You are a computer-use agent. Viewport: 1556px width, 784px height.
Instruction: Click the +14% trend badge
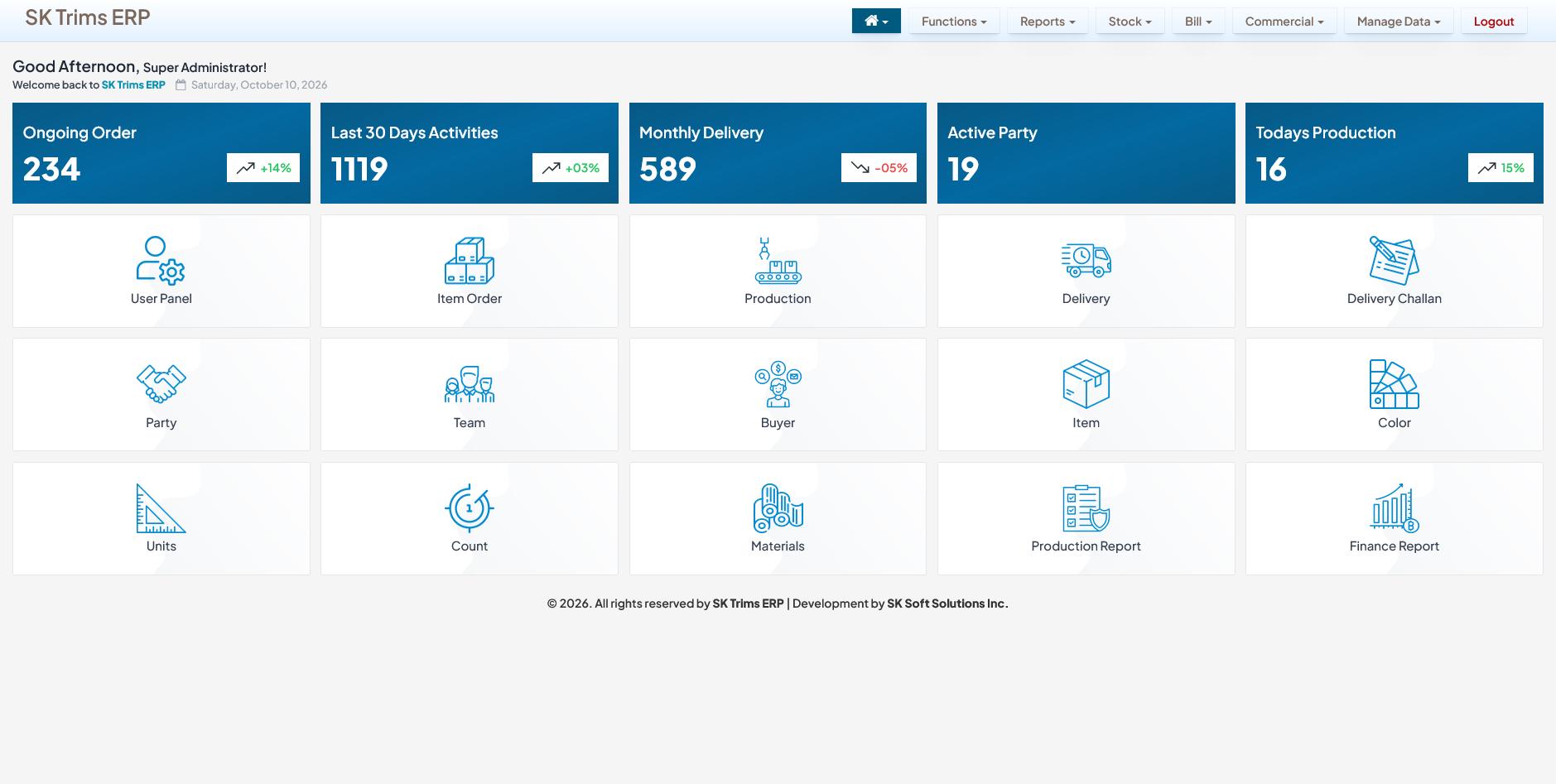click(x=263, y=168)
